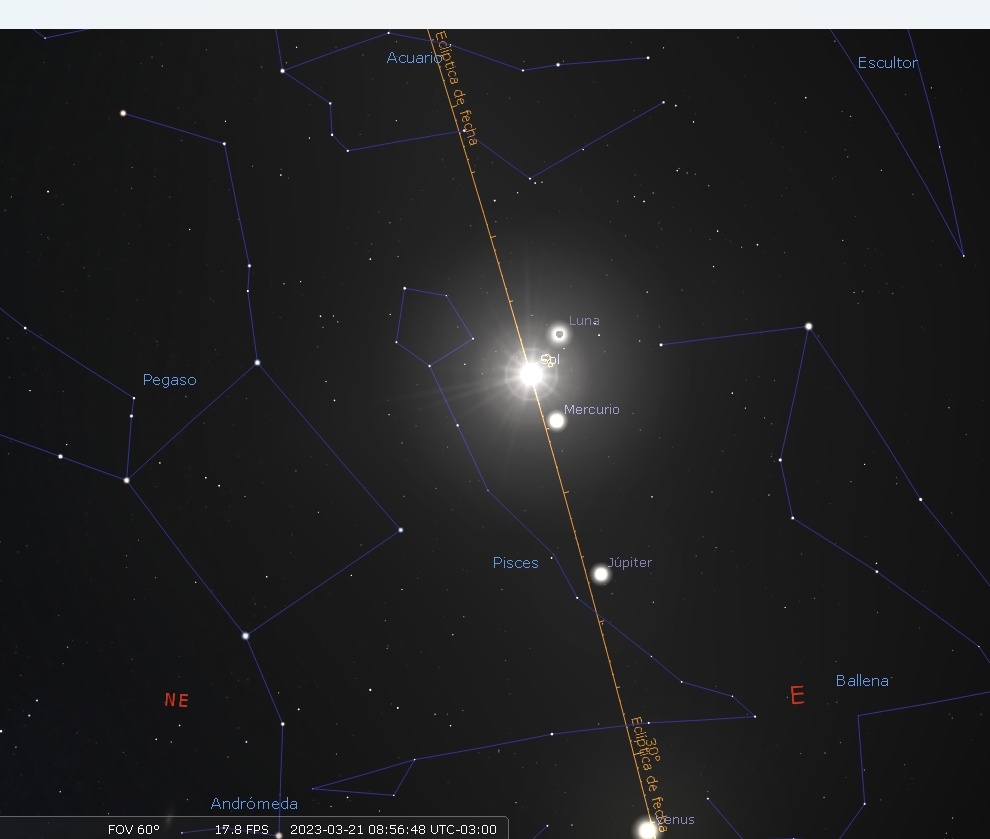Click the Escultor constellation label
990x839 pixels.
(888, 63)
